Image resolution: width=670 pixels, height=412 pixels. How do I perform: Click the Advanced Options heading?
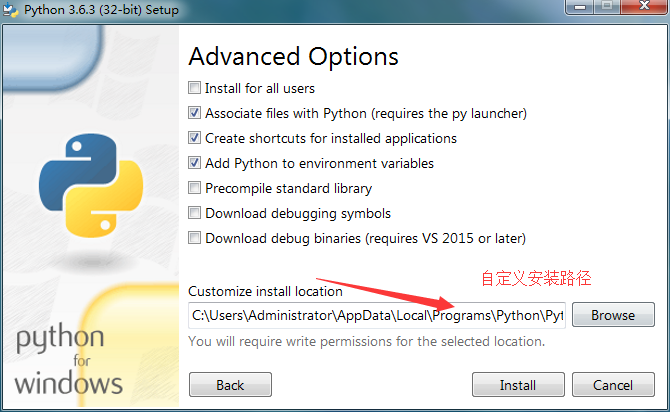294,56
